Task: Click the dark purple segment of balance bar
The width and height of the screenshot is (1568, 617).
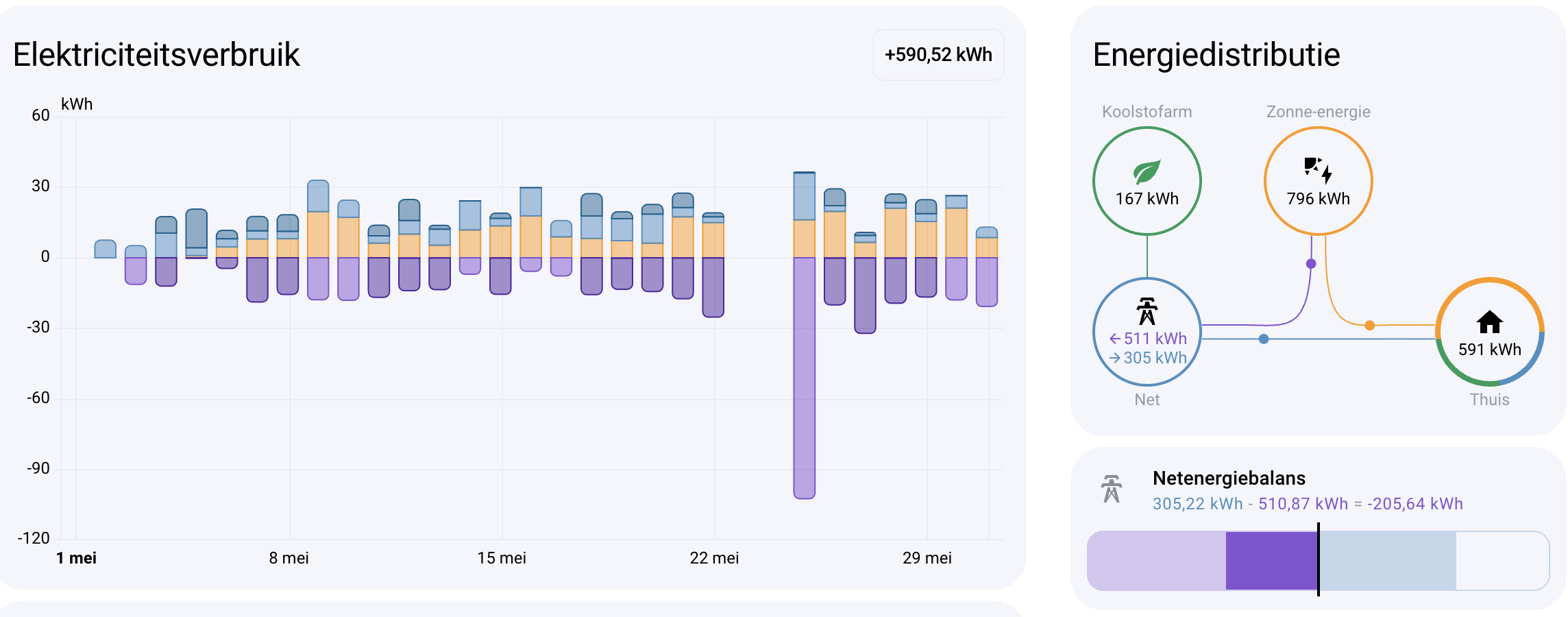Action: [x=1271, y=561]
